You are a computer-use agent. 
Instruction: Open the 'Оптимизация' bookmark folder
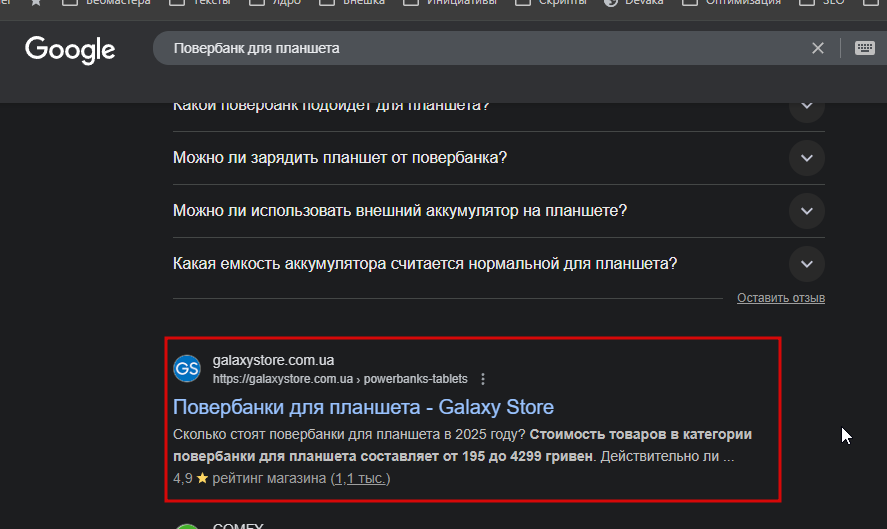point(731,3)
